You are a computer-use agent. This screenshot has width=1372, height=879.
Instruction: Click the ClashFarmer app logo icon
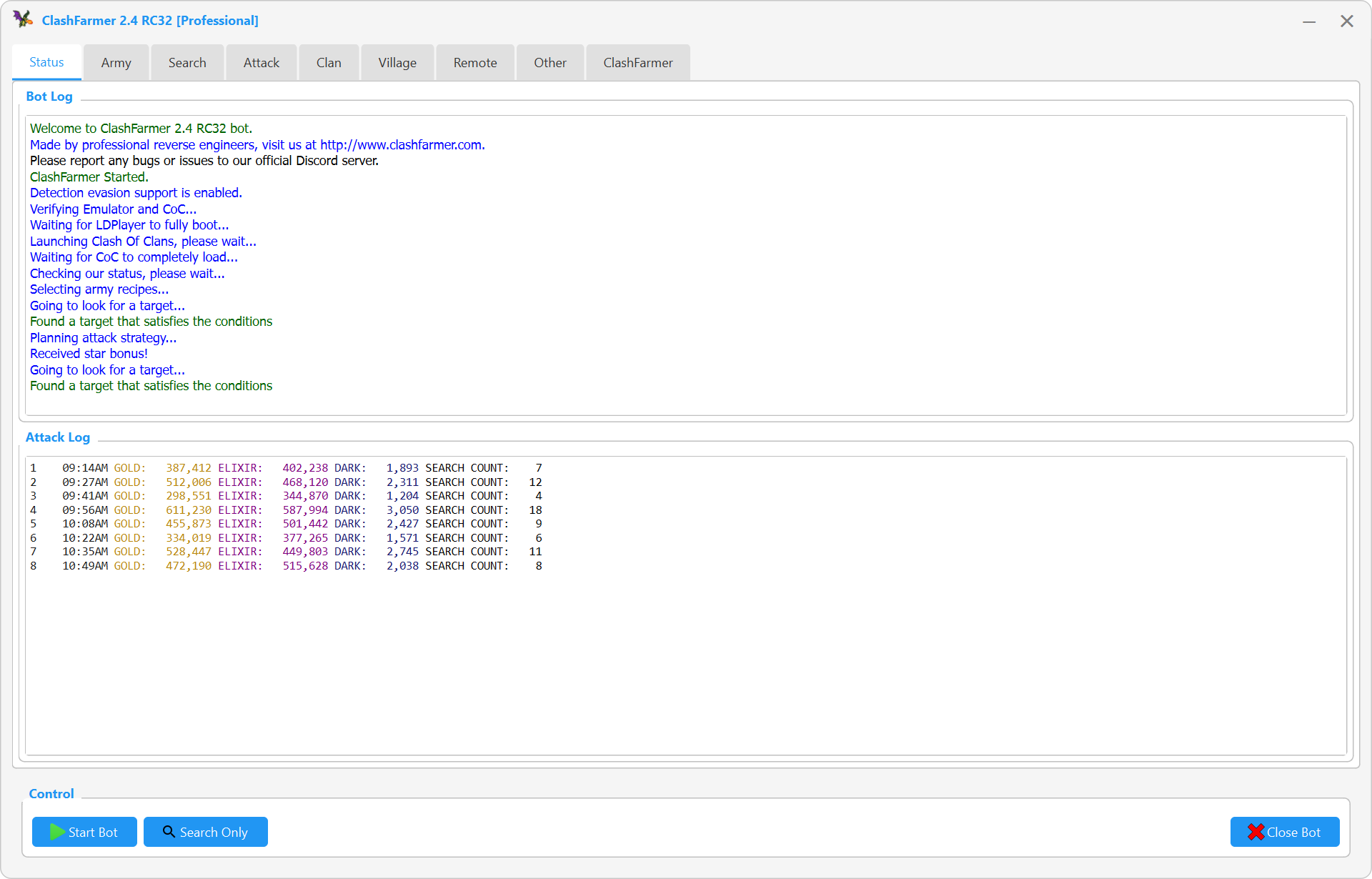23,19
